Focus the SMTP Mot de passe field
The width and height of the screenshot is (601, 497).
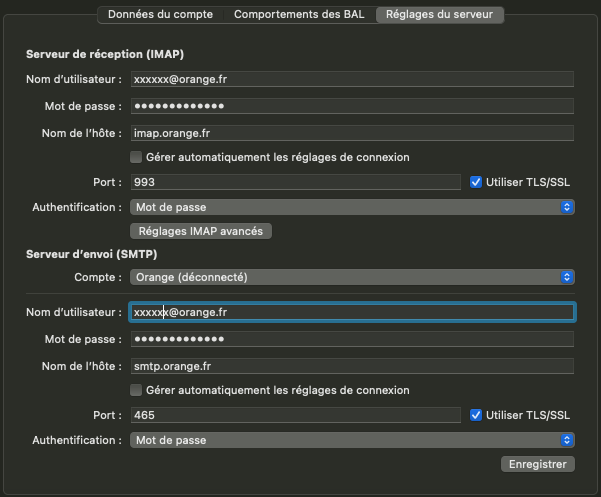352,339
